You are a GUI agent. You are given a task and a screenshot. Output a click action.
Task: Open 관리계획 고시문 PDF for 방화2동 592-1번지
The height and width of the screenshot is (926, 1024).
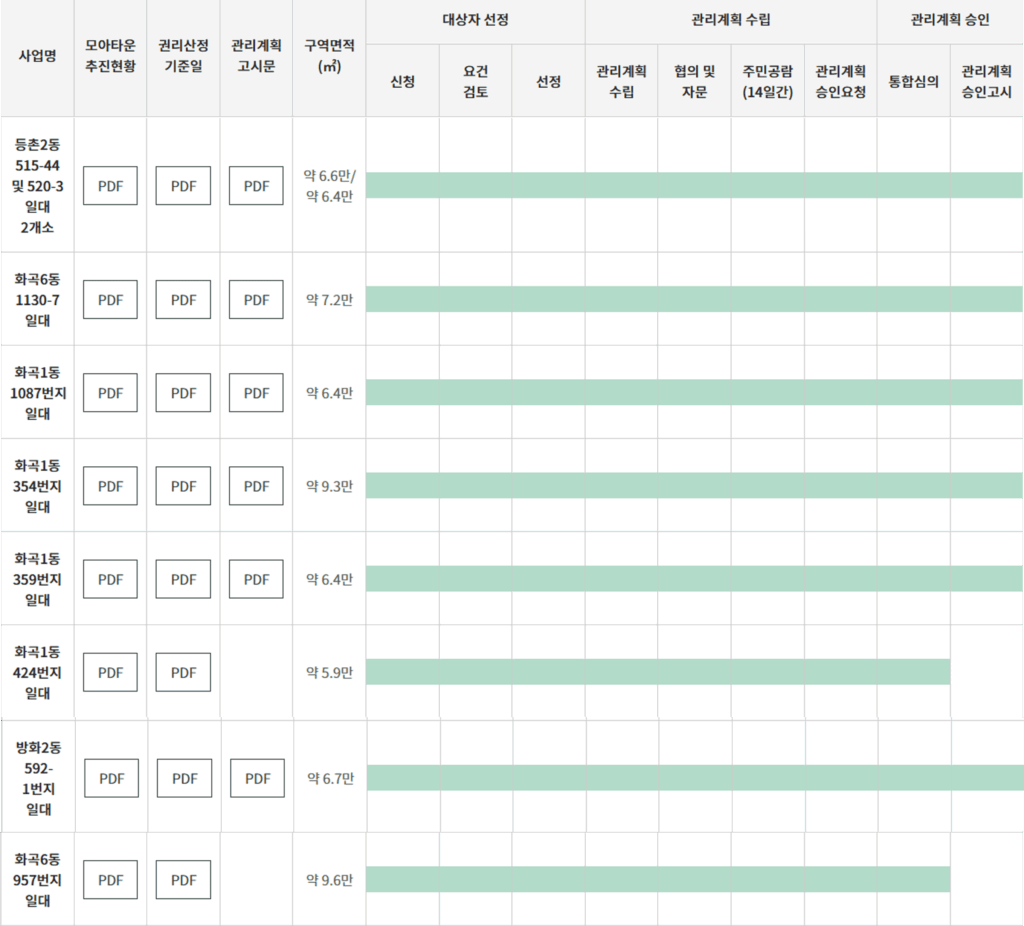pyautogui.click(x=257, y=778)
